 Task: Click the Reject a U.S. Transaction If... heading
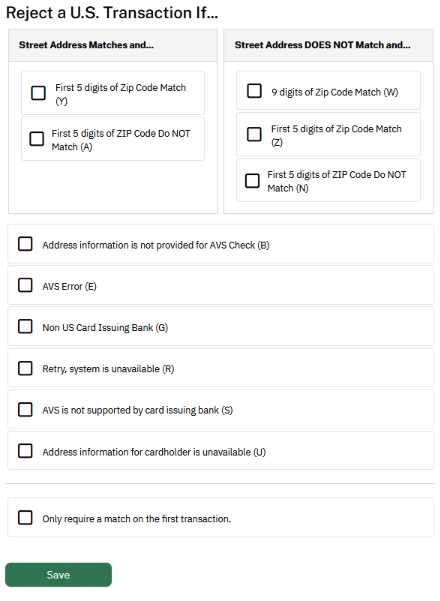[112, 13]
